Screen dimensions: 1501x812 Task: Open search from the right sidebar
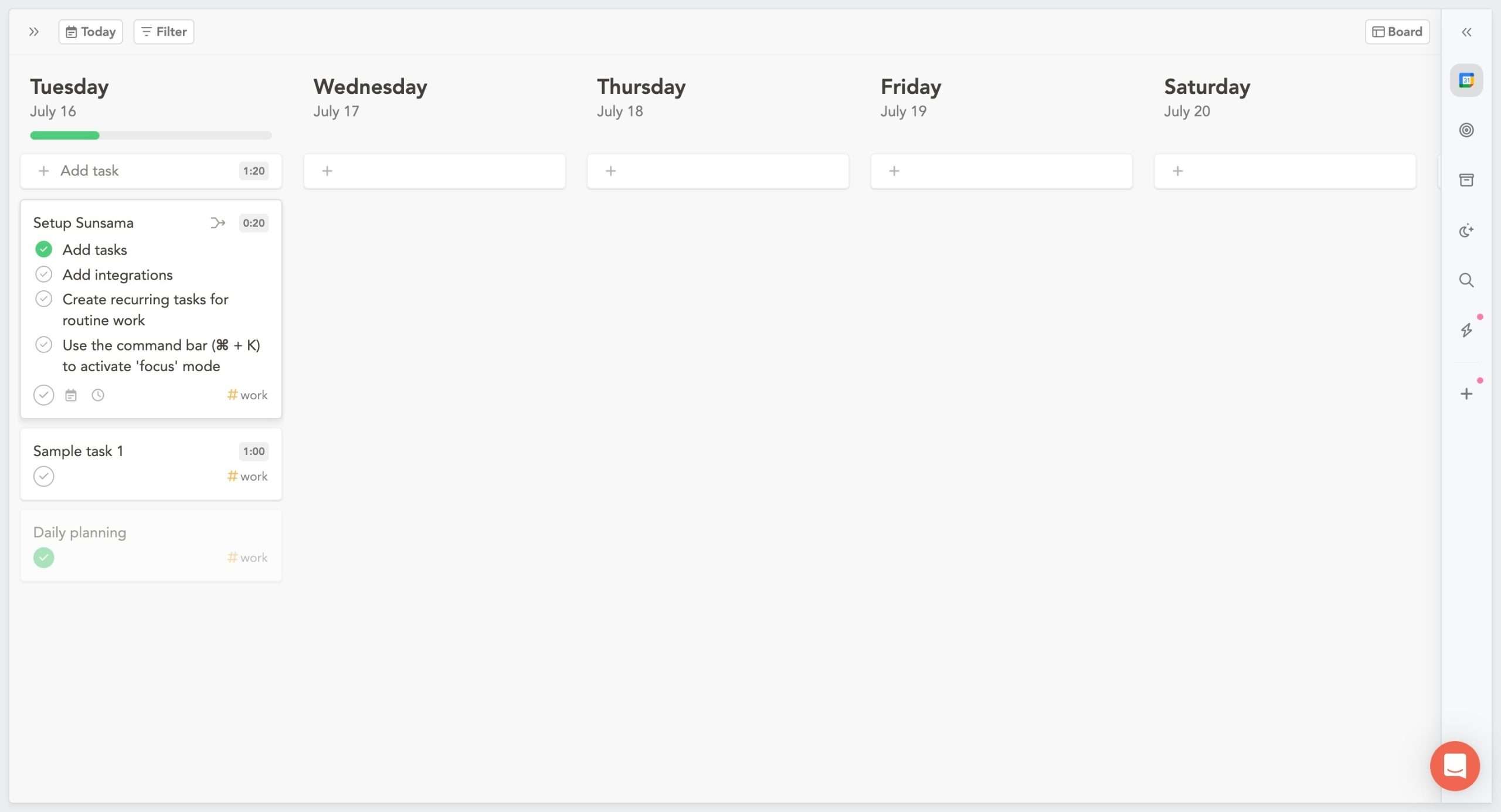[x=1466, y=280]
